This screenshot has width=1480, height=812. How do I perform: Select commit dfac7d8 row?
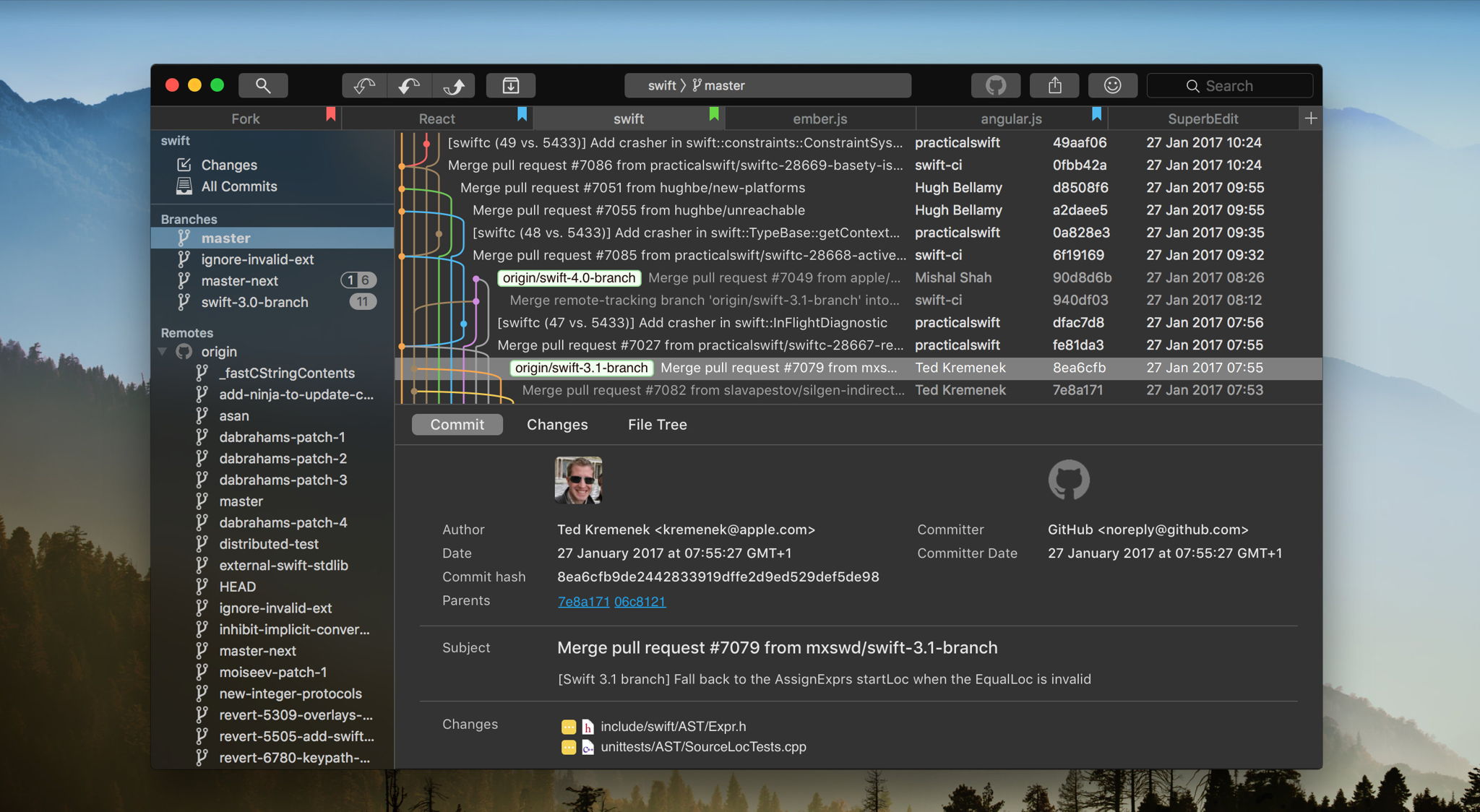point(859,323)
